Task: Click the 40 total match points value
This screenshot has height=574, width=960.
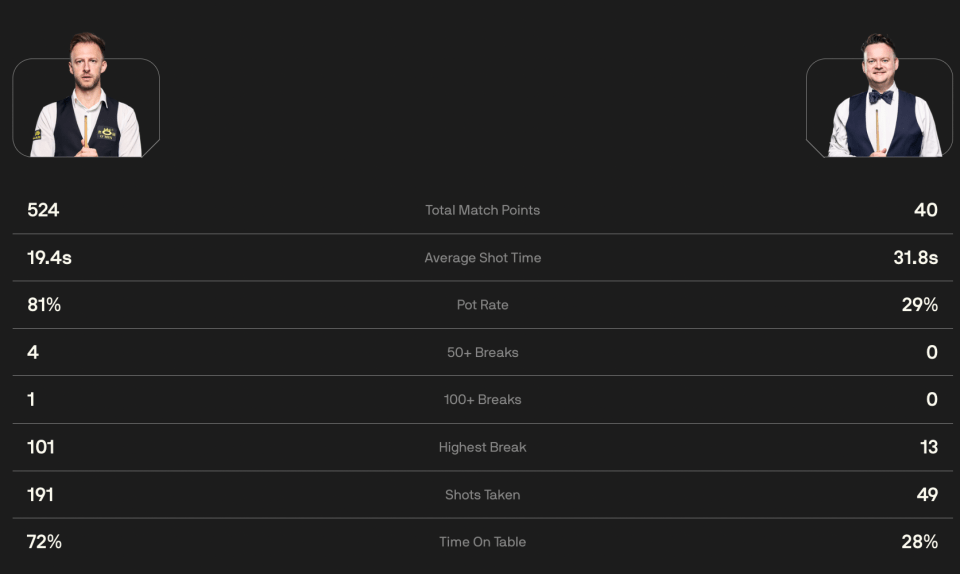Action: click(926, 210)
